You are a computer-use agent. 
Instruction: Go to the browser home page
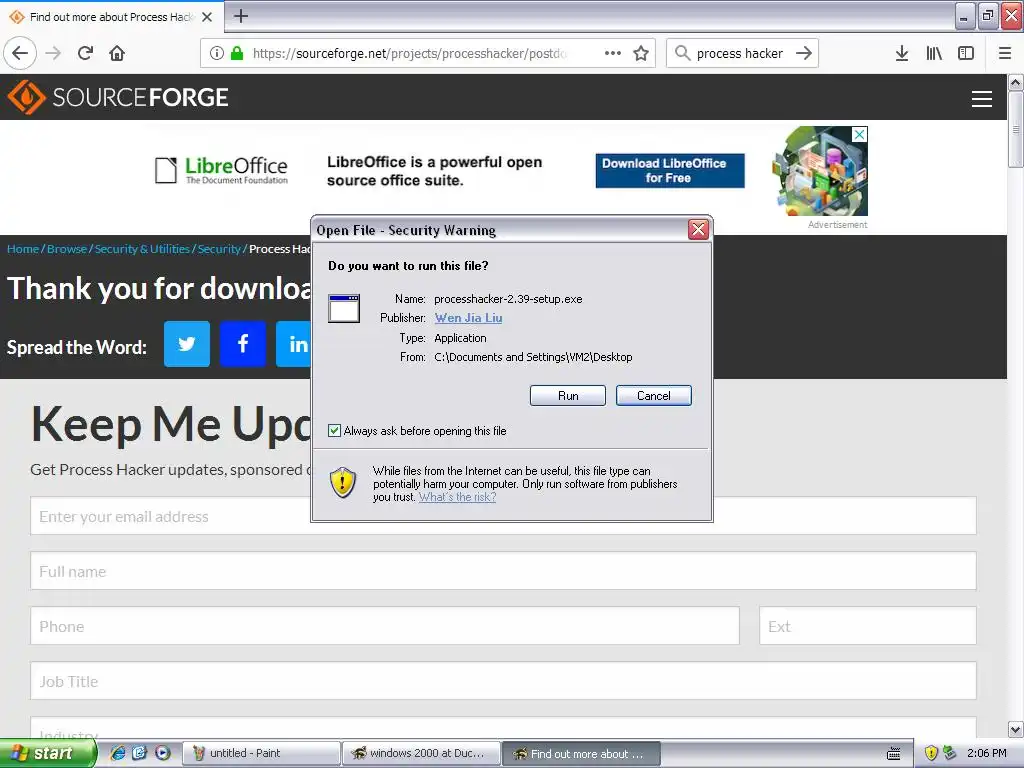point(117,53)
